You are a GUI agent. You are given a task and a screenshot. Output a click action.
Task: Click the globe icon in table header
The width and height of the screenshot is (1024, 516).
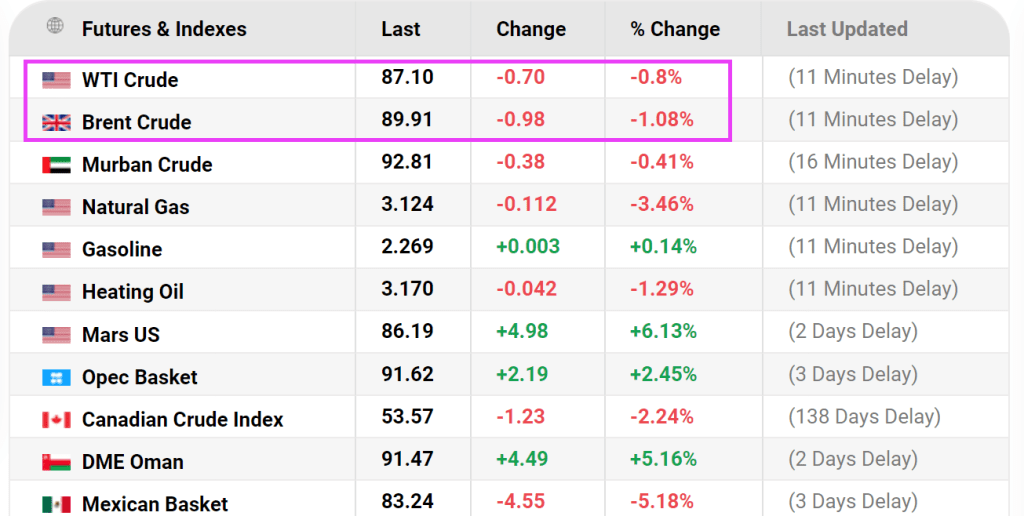tap(55, 27)
